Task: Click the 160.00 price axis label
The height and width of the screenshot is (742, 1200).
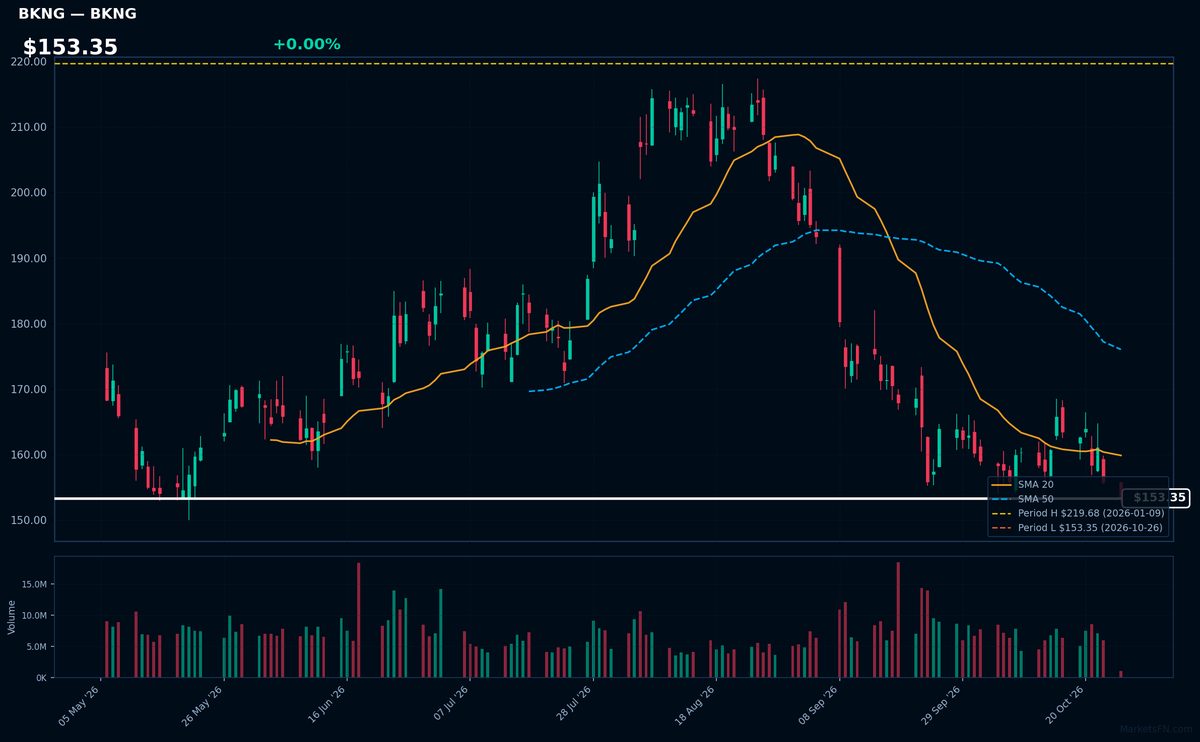Action: tap(30, 455)
